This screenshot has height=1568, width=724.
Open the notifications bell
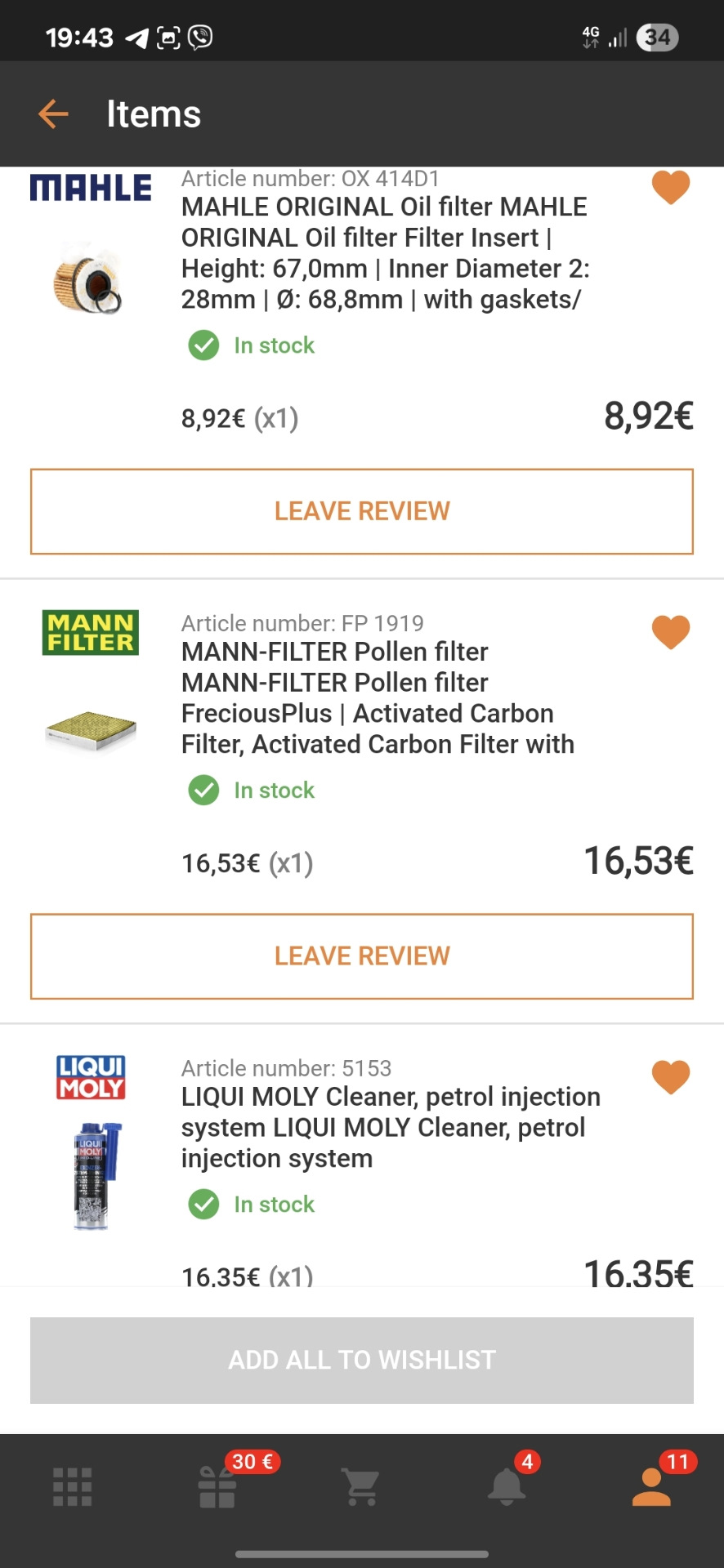(507, 1486)
